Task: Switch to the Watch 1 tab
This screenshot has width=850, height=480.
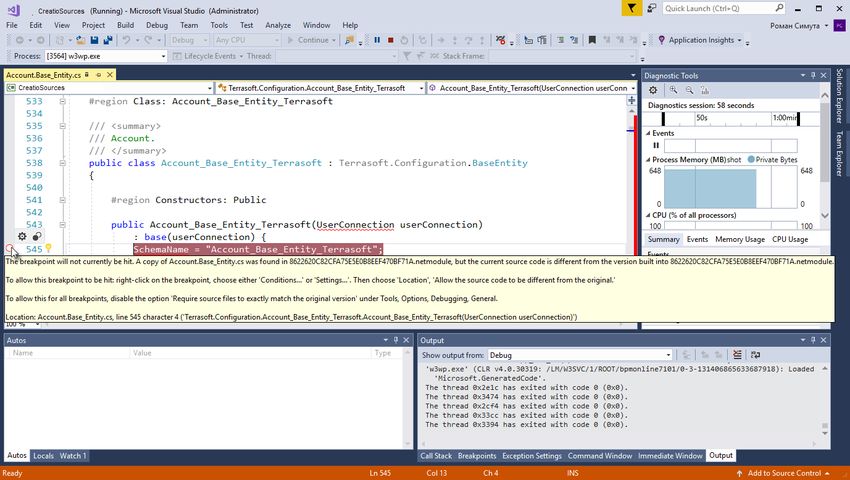Action: click(73, 456)
